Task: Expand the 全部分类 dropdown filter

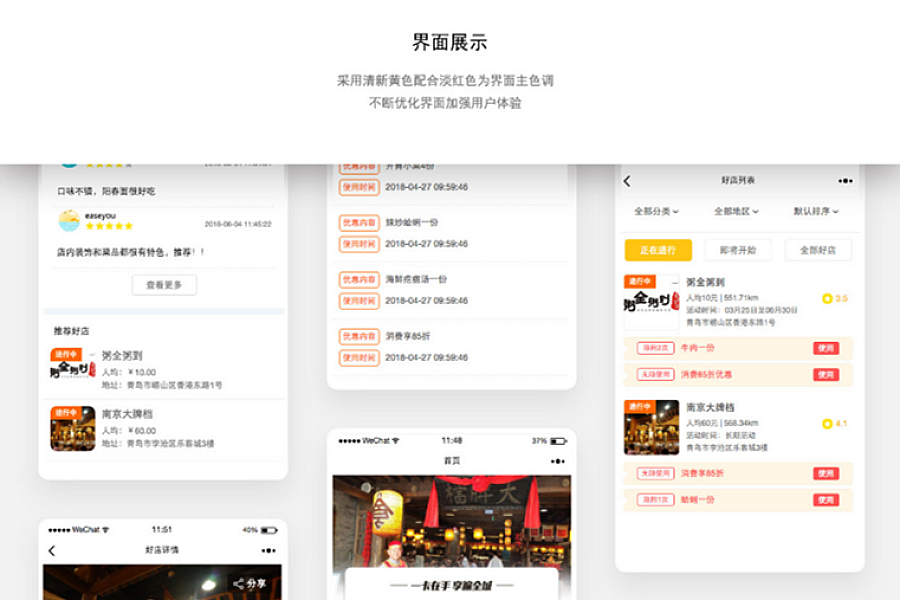Action: click(656, 212)
